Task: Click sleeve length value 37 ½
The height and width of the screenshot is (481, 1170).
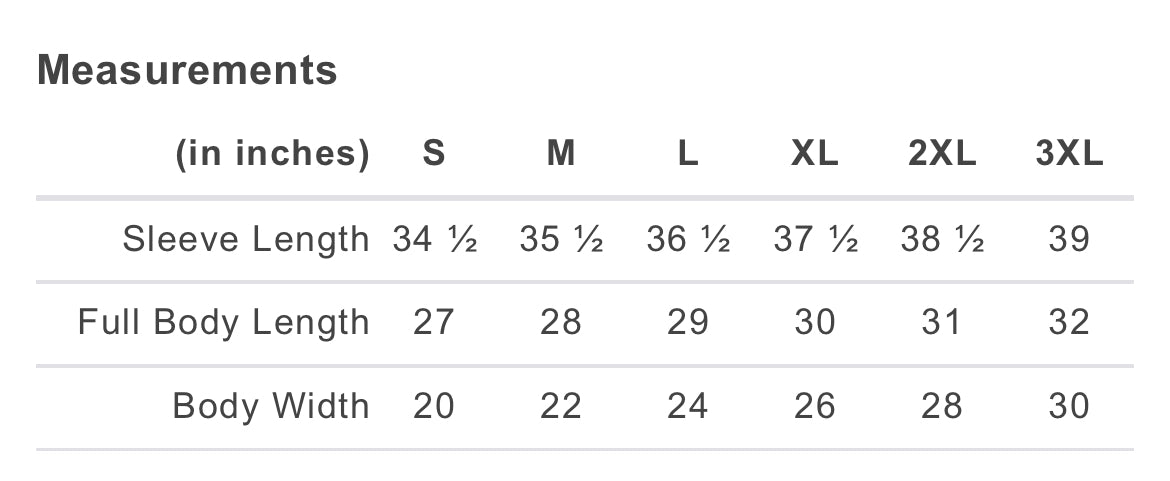Action: (816, 239)
